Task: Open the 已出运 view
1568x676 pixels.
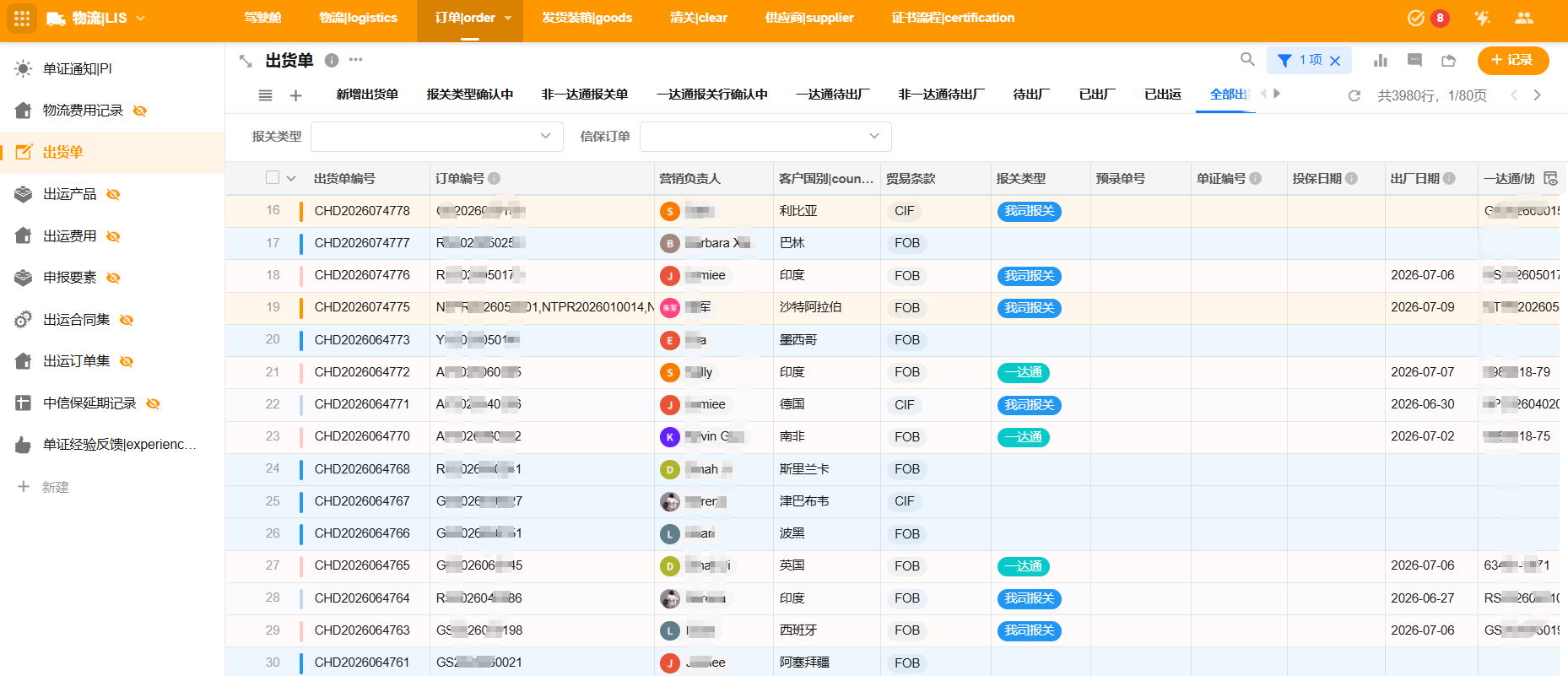Action: tap(1163, 95)
